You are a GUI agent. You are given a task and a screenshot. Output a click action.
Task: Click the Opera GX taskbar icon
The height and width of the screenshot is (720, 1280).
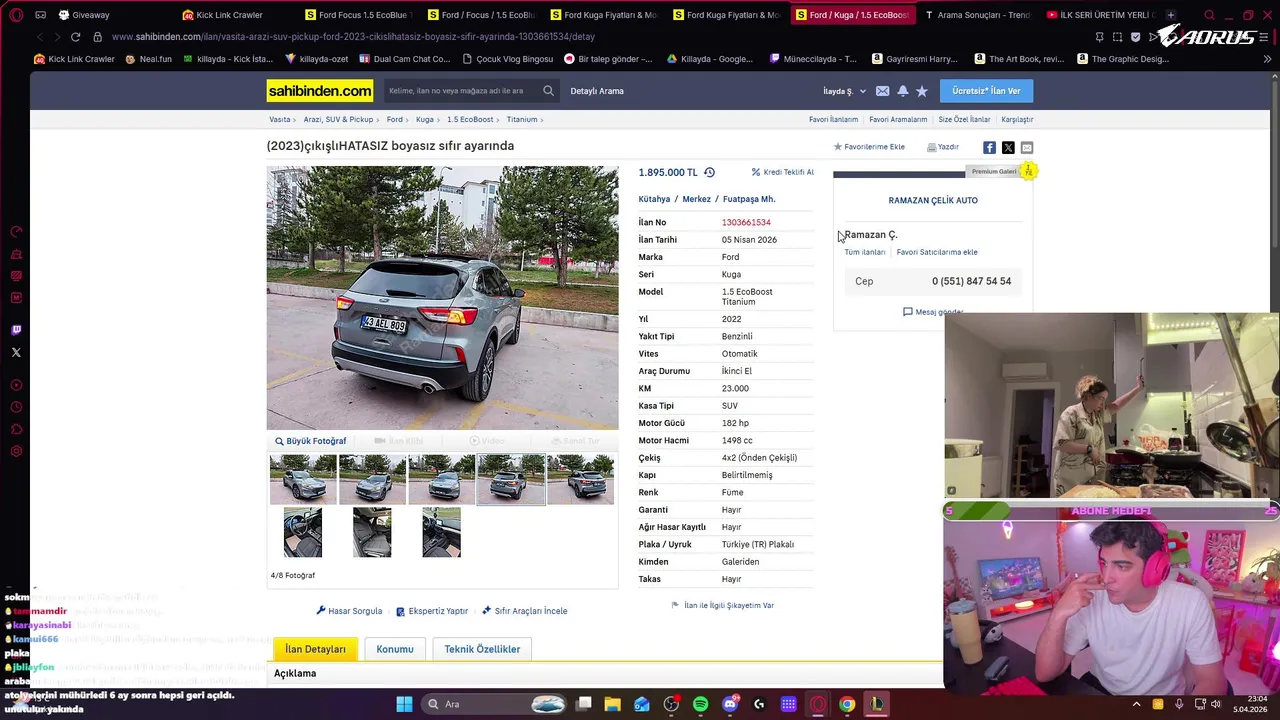[x=818, y=704]
